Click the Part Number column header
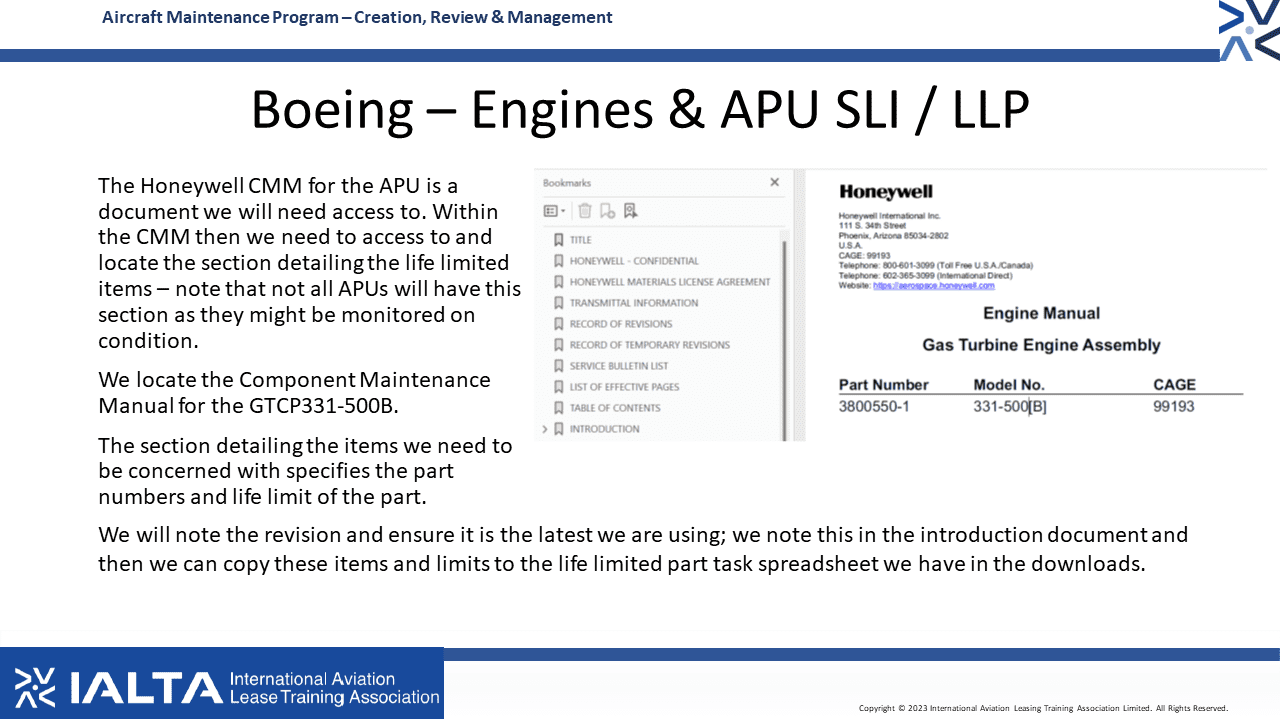 (x=884, y=385)
